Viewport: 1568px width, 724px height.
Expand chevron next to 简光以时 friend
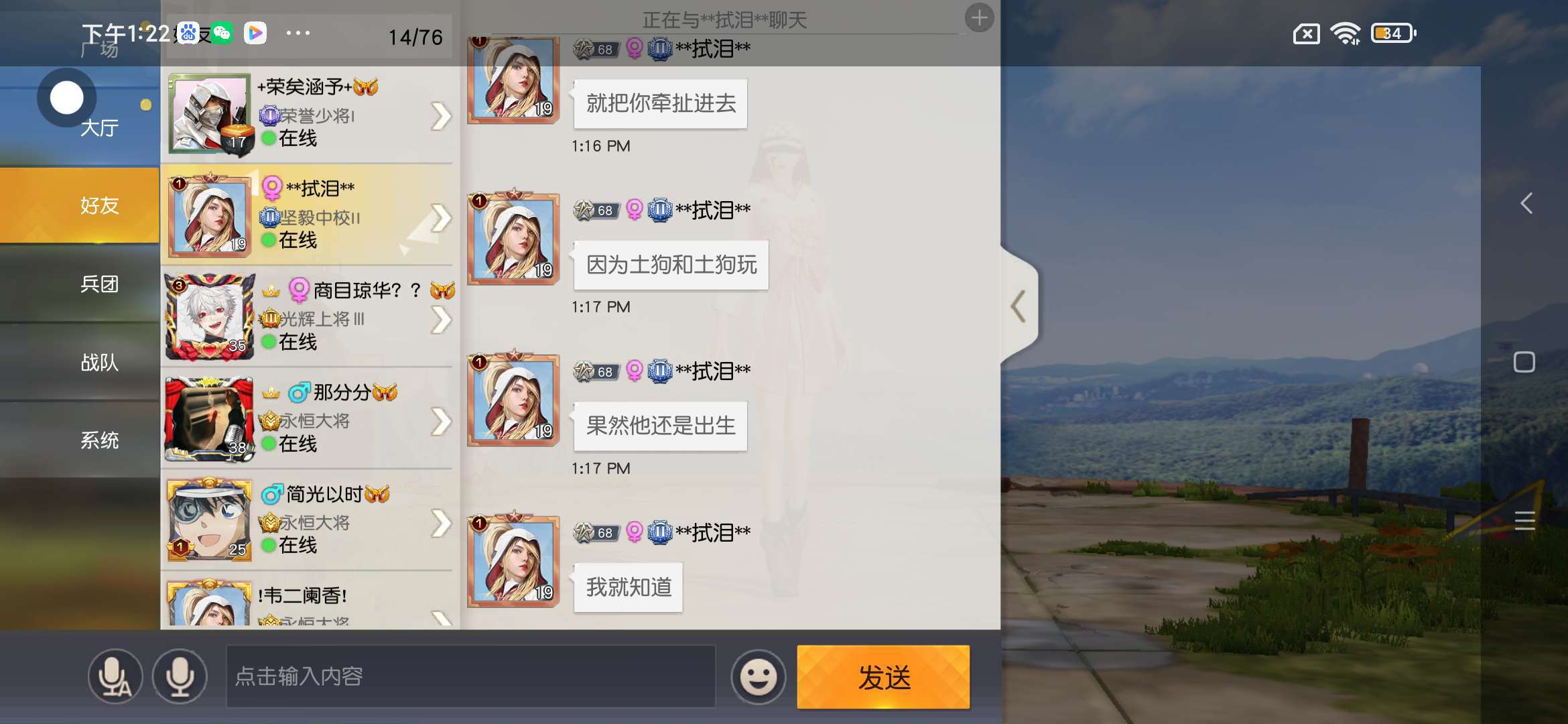pos(441,524)
